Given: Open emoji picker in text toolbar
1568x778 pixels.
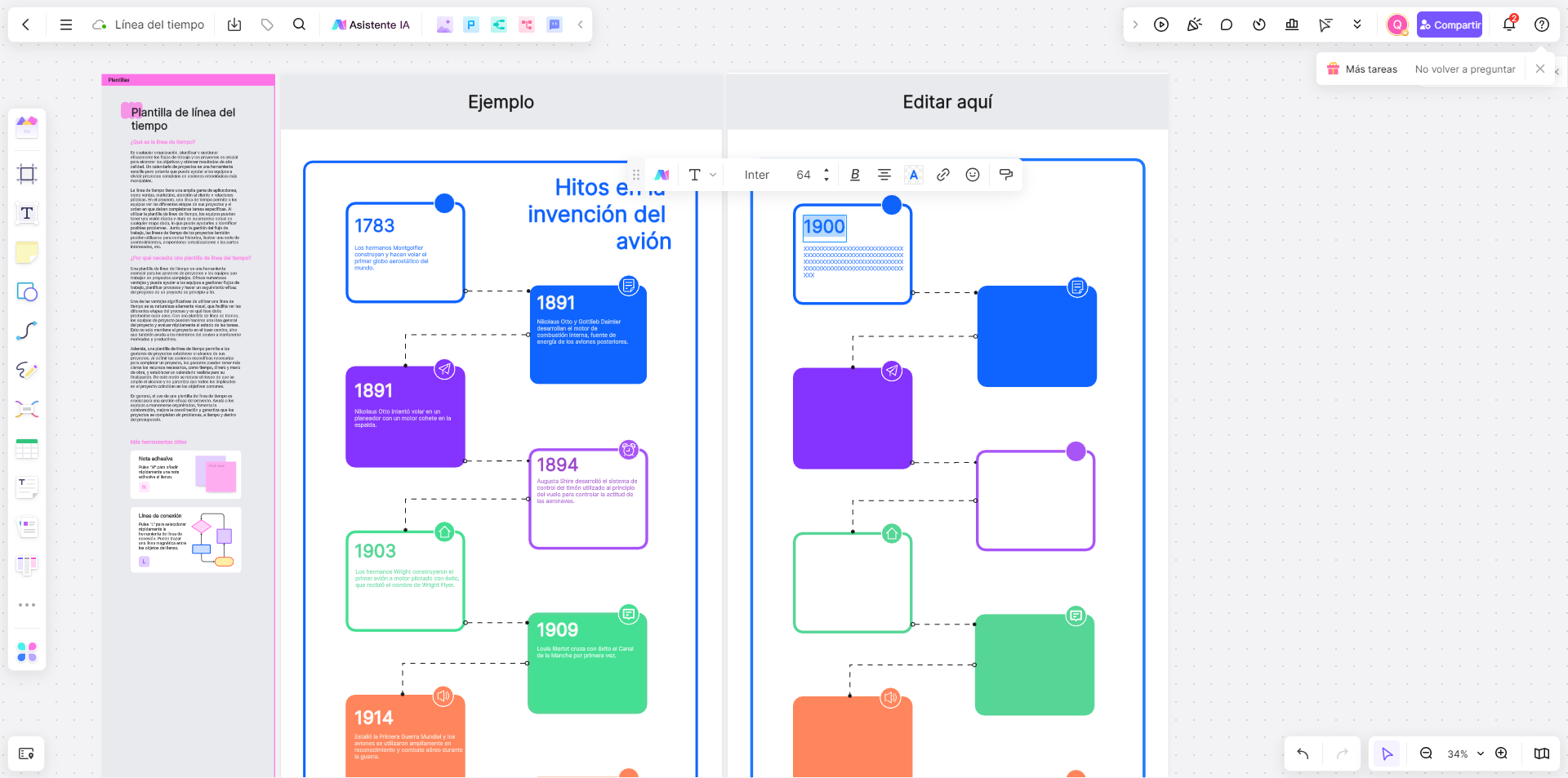Looking at the screenshot, I should click(x=973, y=175).
